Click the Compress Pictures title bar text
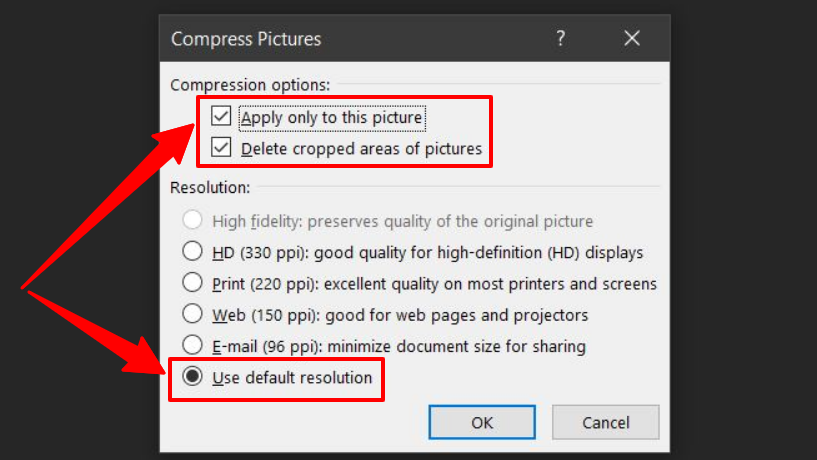The height and width of the screenshot is (460, 817). pos(246,39)
